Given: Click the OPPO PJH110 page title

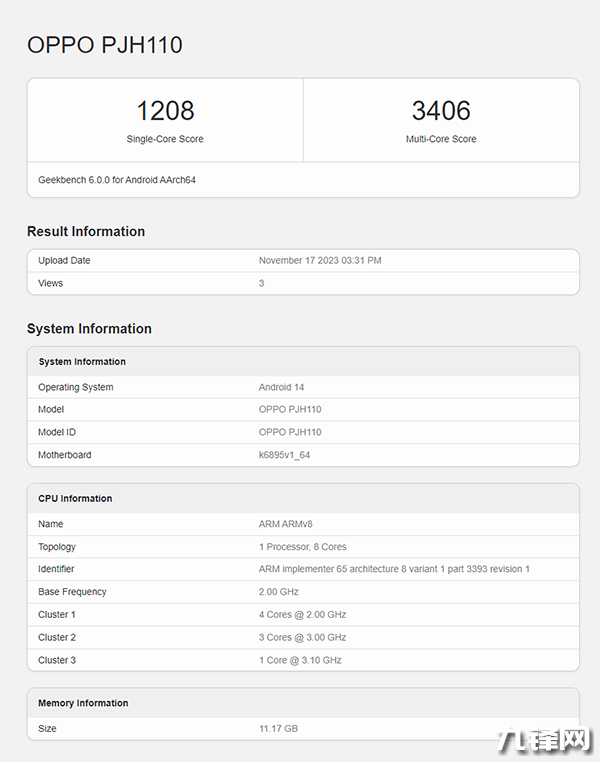Looking at the screenshot, I should tap(104, 45).
